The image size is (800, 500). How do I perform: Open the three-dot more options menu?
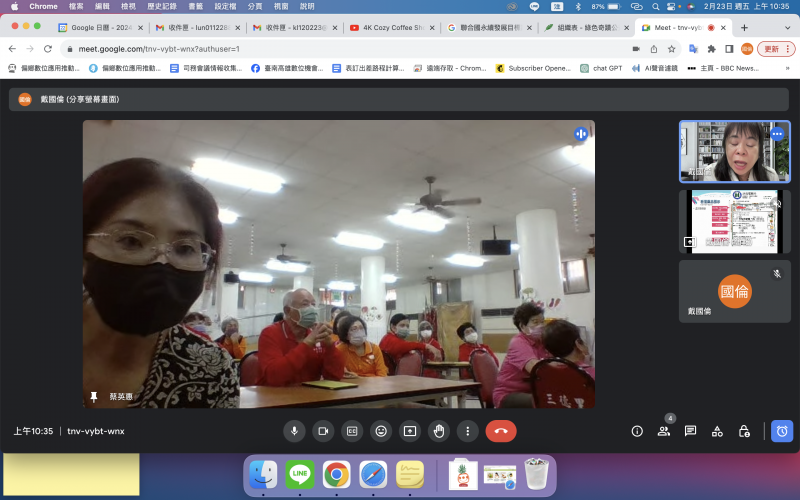(x=467, y=431)
